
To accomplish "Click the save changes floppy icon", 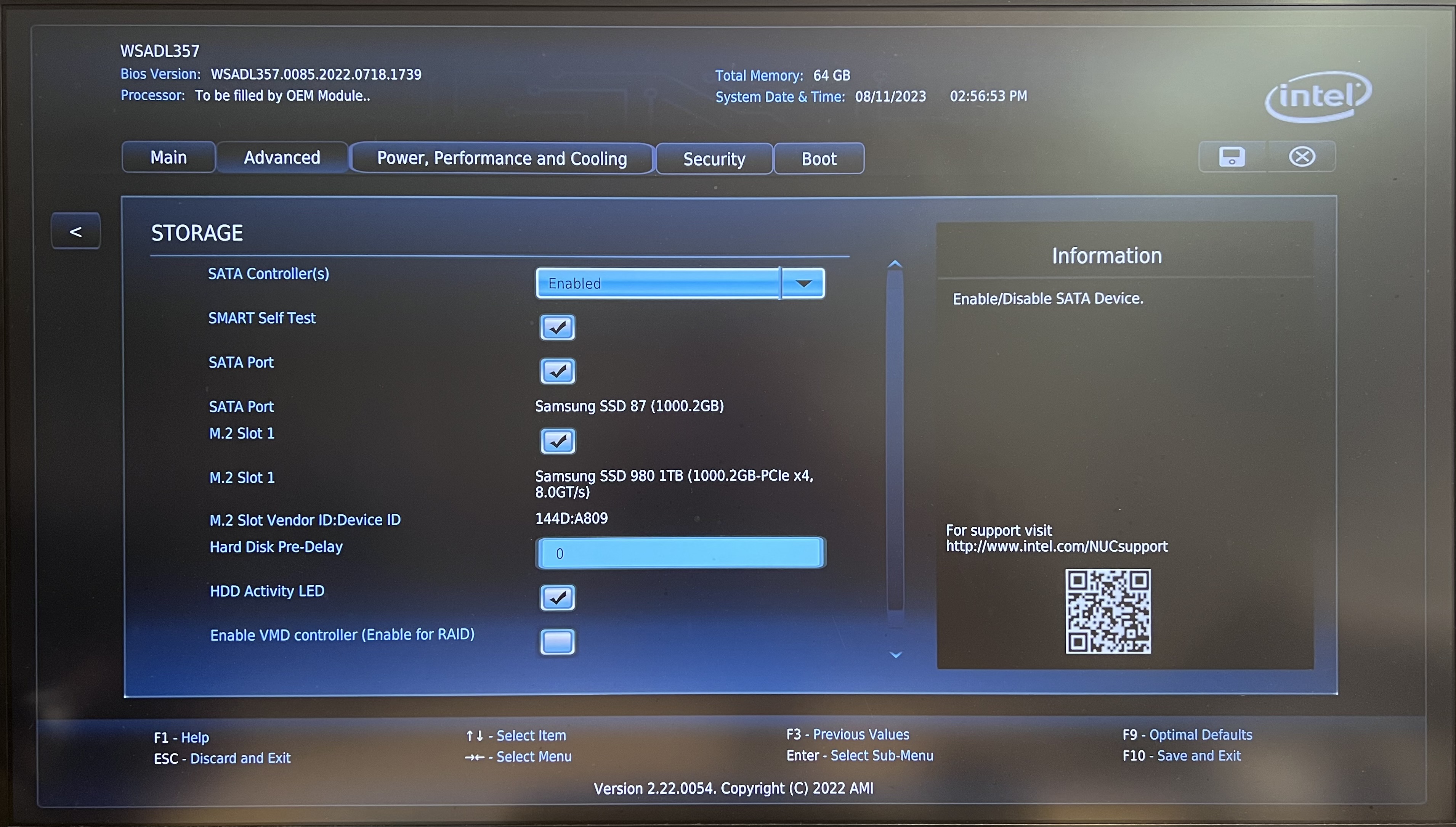I will [x=1231, y=156].
